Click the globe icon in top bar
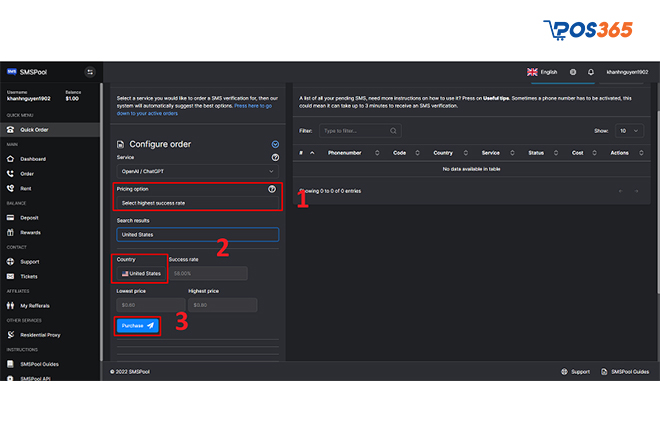Image resolution: width=660 pixels, height=440 pixels. (573, 72)
